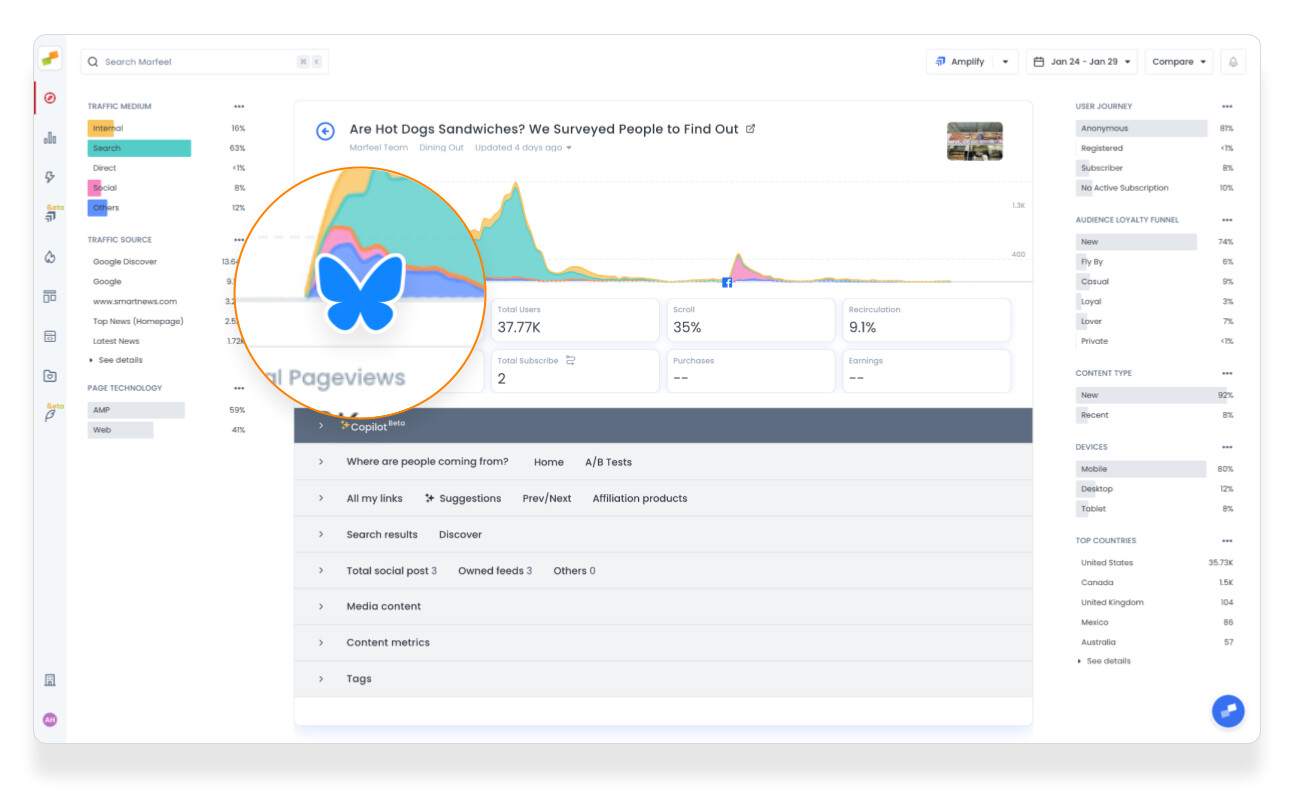Open the bar chart analytics sidebar icon

(50, 138)
